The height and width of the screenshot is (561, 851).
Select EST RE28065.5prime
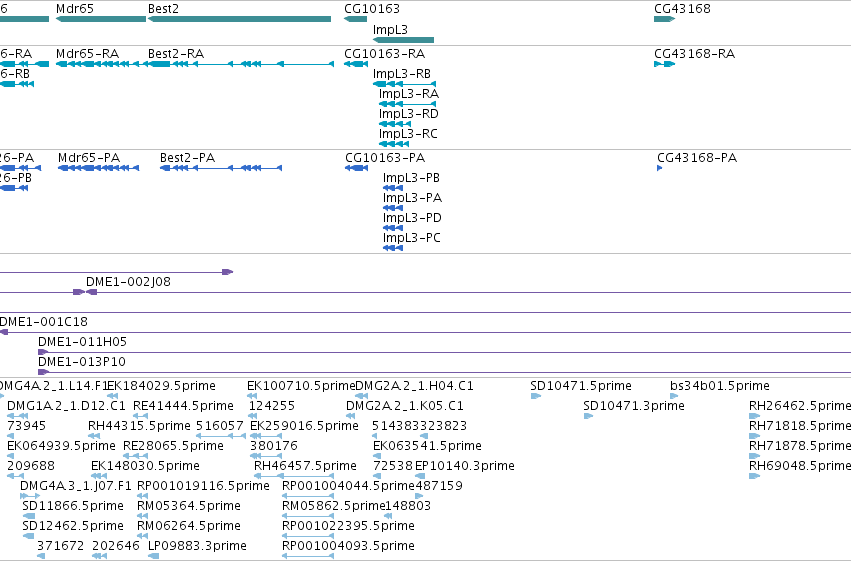click(134, 456)
